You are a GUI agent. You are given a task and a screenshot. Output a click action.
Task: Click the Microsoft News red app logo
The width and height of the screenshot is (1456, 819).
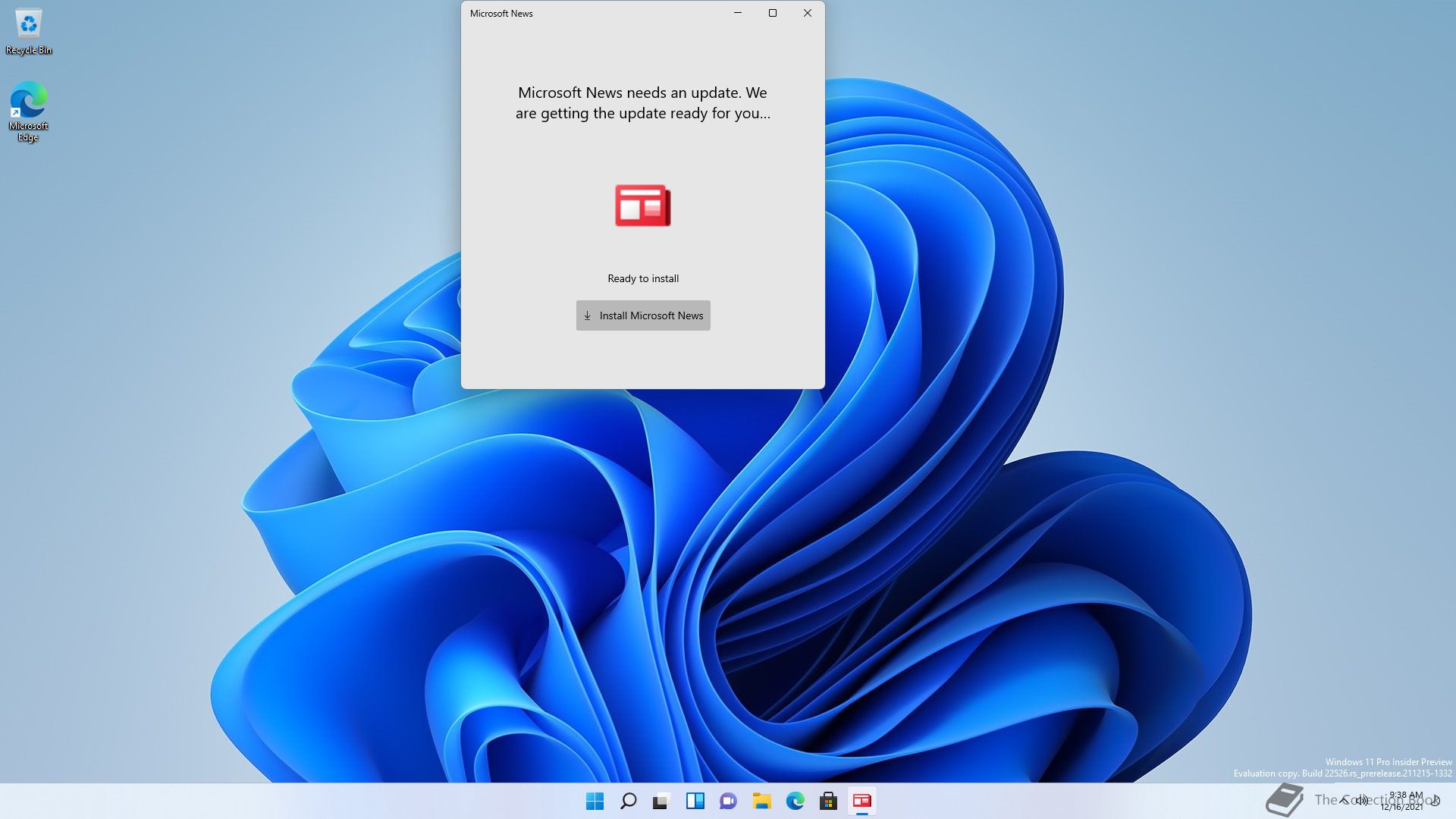click(x=643, y=206)
